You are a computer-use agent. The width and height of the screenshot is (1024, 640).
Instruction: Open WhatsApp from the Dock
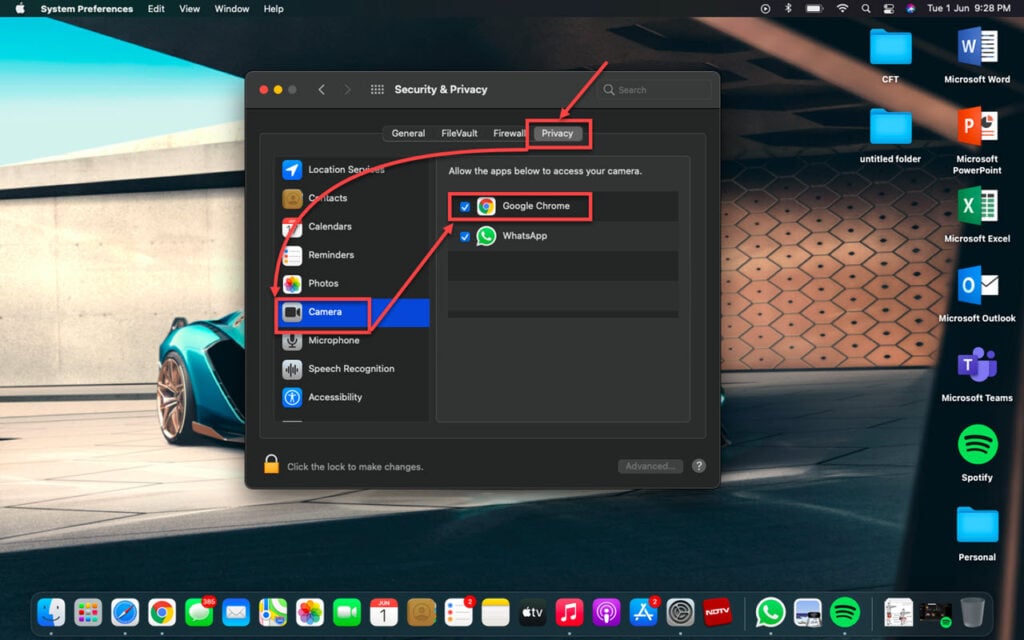pyautogui.click(x=771, y=613)
